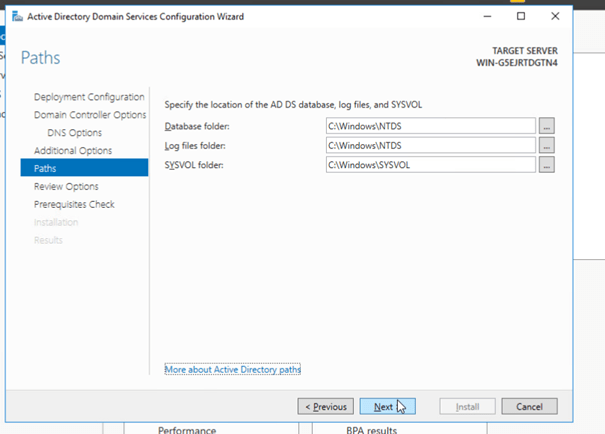Browse for the Database folder location
605x434 pixels.
pos(546,126)
